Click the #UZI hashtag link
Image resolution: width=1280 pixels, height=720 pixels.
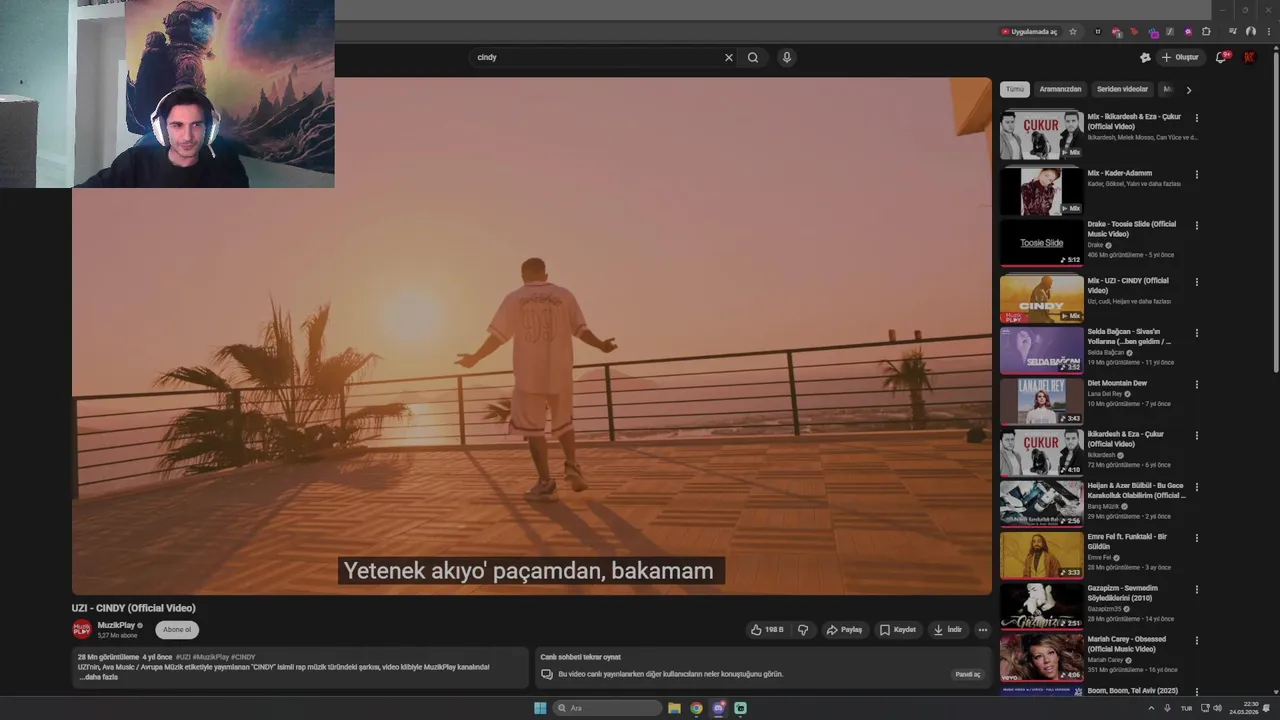pos(183,657)
